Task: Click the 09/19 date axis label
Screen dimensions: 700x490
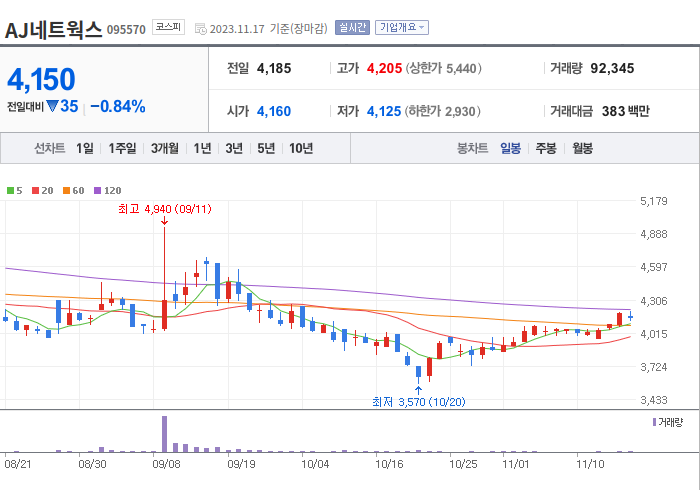Action: pyautogui.click(x=241, y=464)
